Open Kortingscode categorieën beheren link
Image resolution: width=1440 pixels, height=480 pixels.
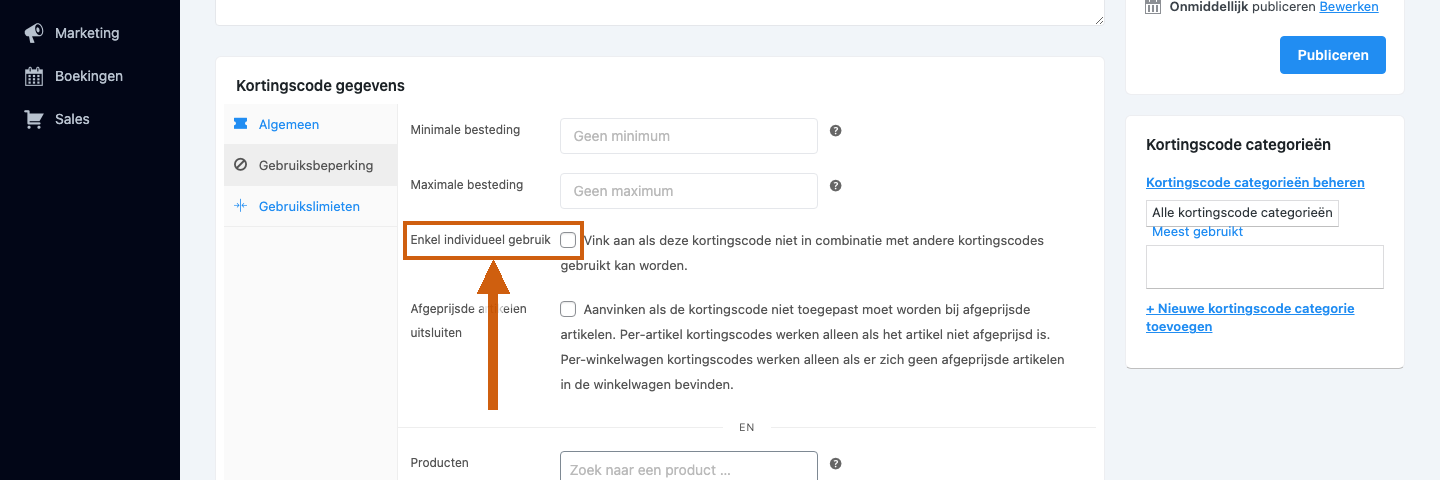1255,182
